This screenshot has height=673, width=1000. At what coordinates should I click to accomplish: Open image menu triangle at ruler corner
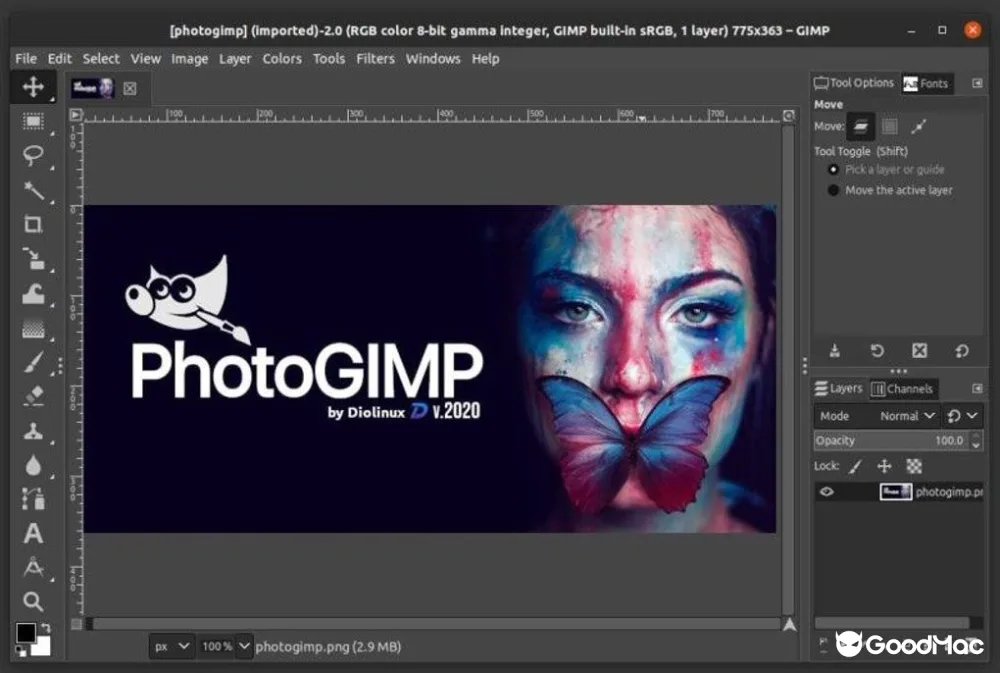coord(76,115)
